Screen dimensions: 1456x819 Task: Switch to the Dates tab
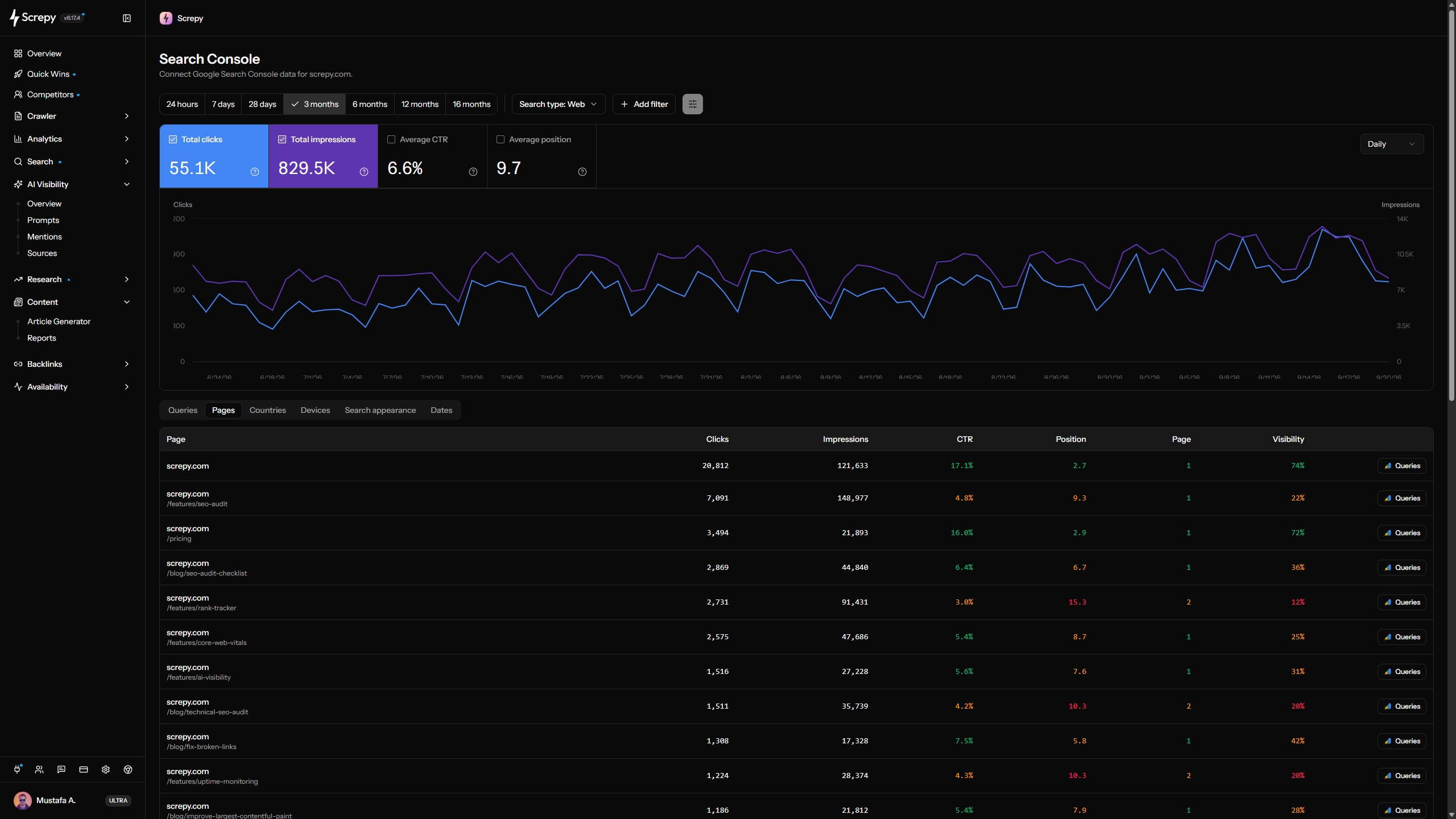(441, 410)
